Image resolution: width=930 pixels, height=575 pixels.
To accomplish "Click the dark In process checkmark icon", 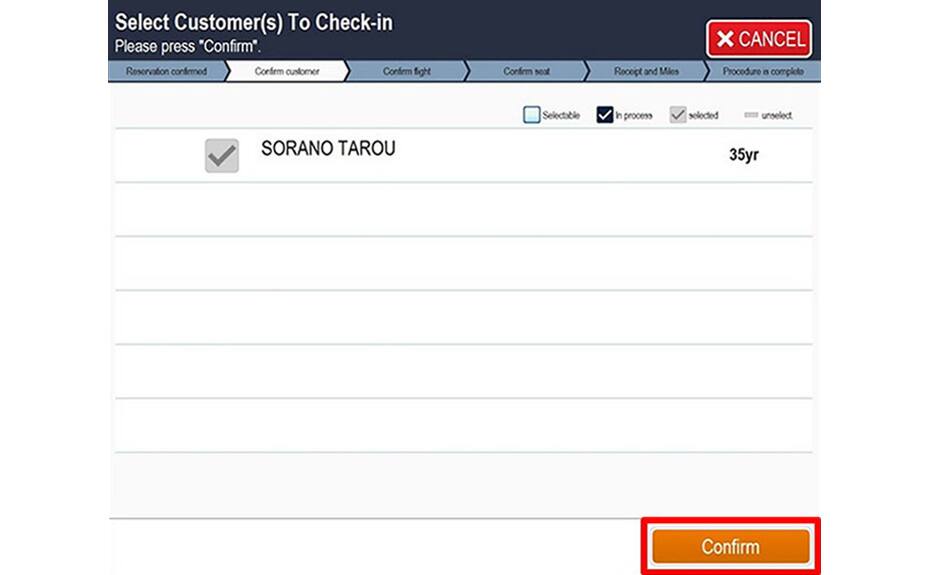I will 604,115.
